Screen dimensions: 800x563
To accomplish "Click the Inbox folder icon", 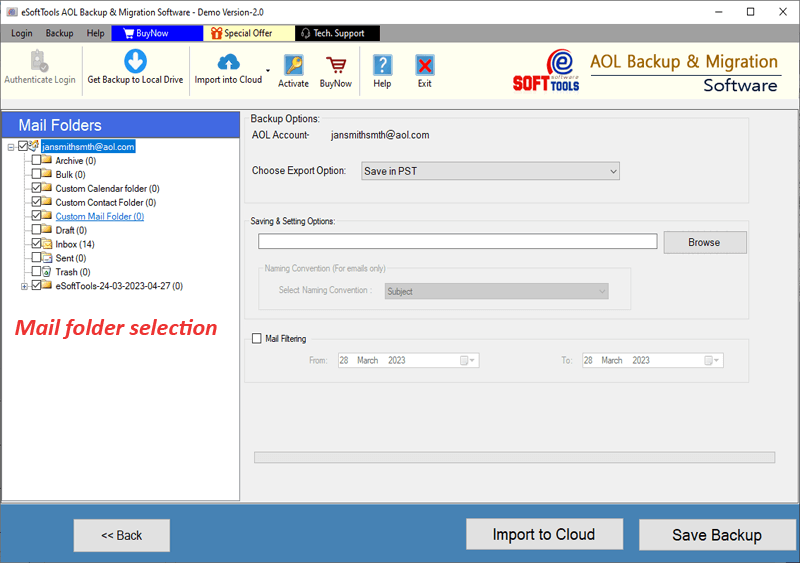I will point(47,243).
